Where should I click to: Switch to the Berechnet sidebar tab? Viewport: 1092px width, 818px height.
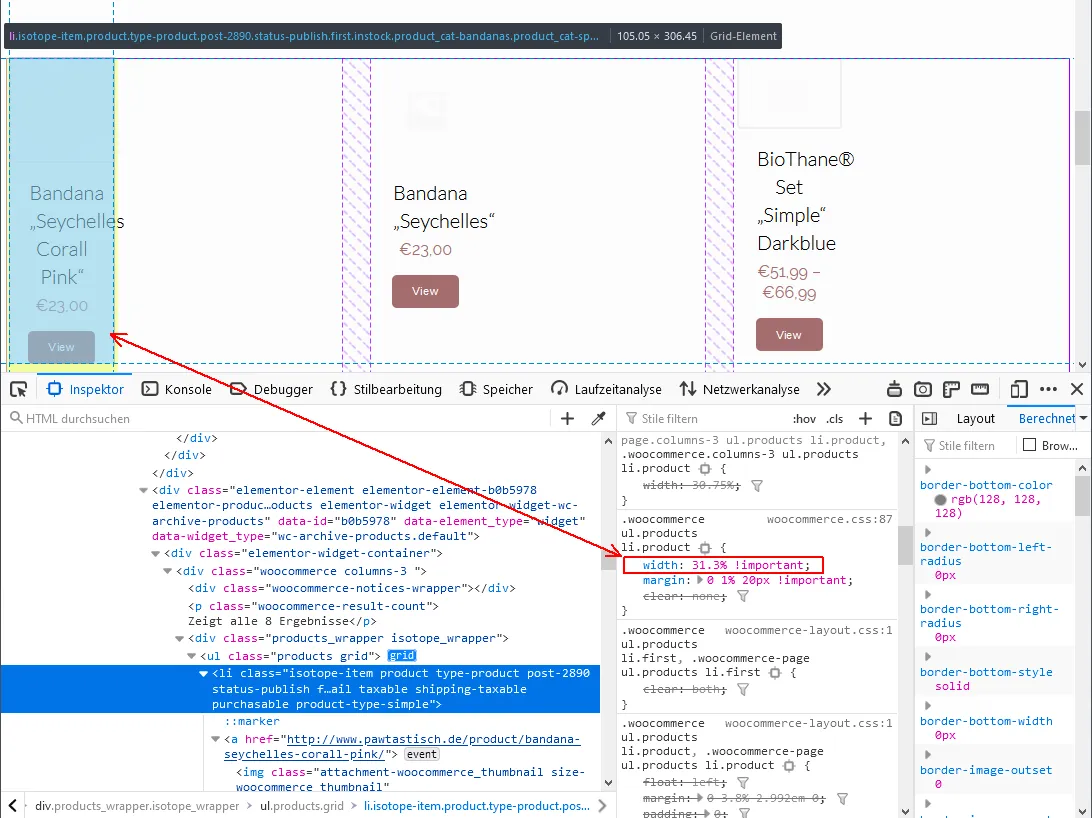point(1046,418)
